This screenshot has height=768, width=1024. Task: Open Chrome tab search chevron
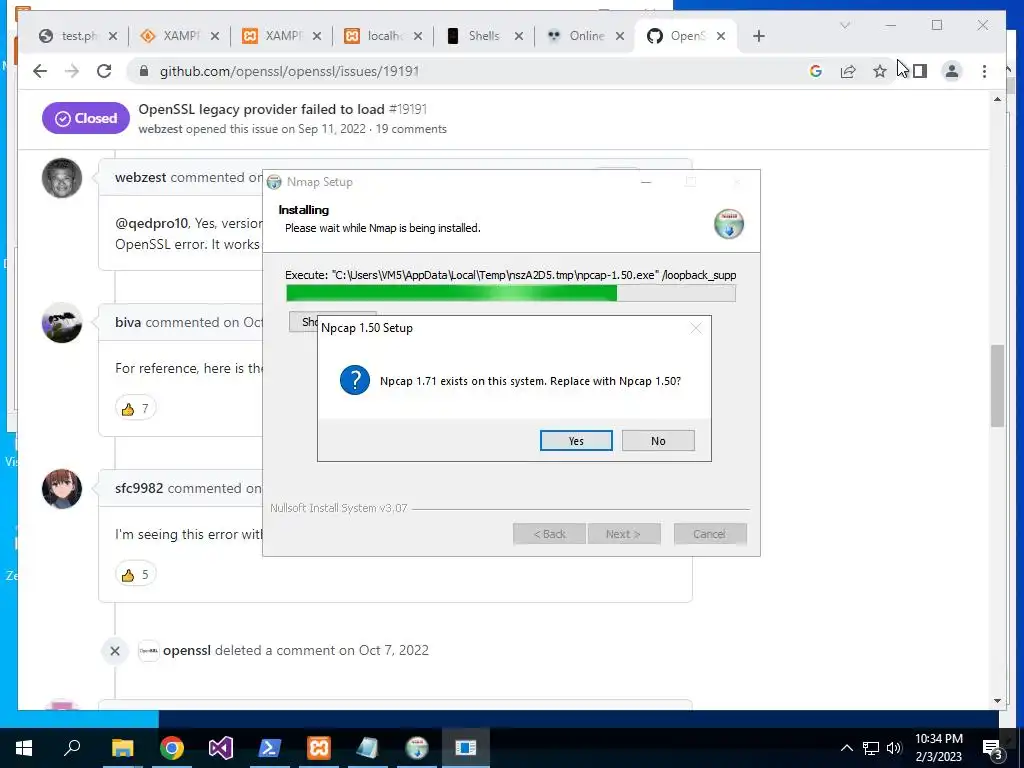pyautogui.click(x=845, y=25)
